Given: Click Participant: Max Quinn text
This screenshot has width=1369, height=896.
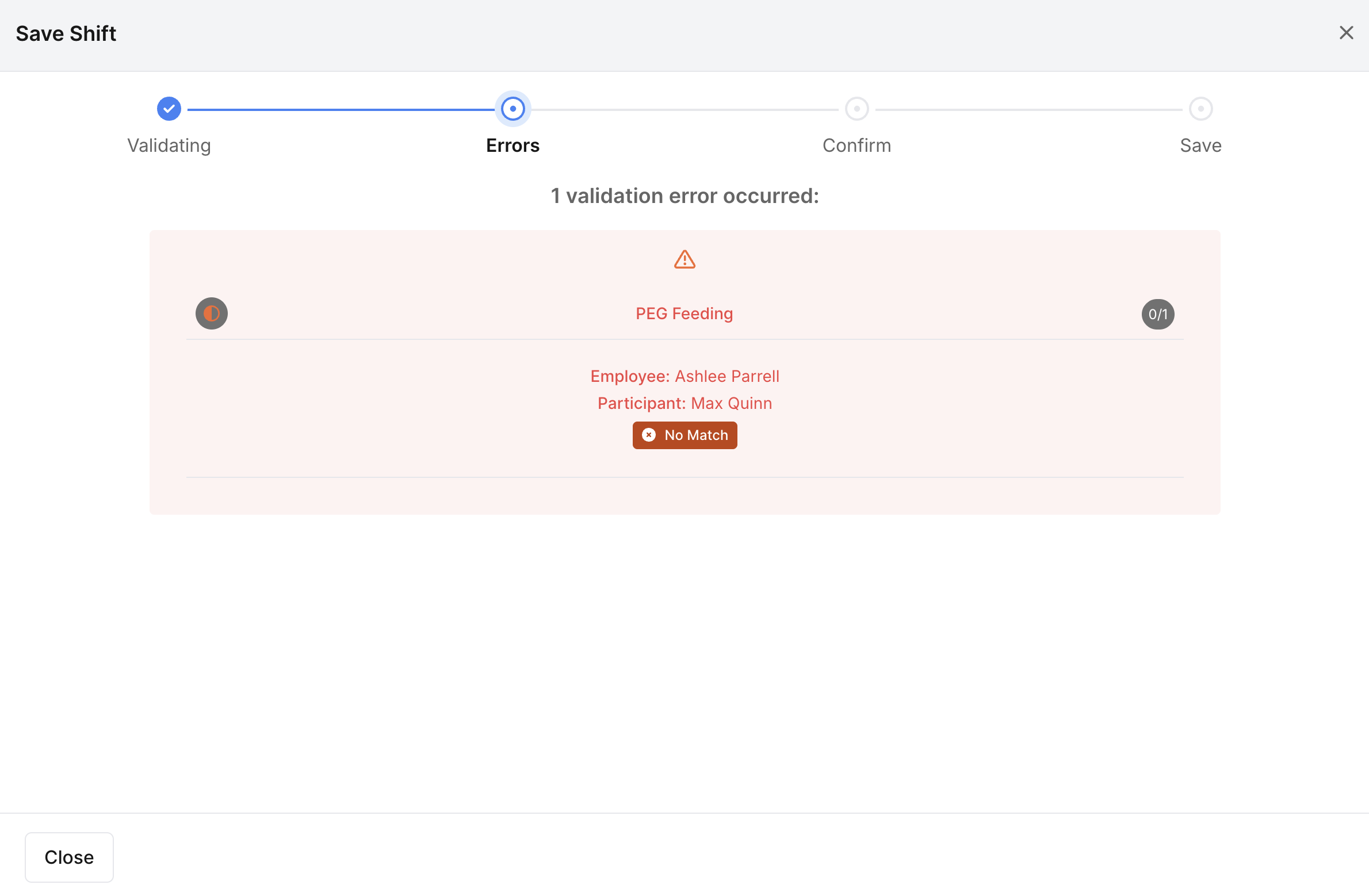Looking at the screenshot, I should 684,403.
